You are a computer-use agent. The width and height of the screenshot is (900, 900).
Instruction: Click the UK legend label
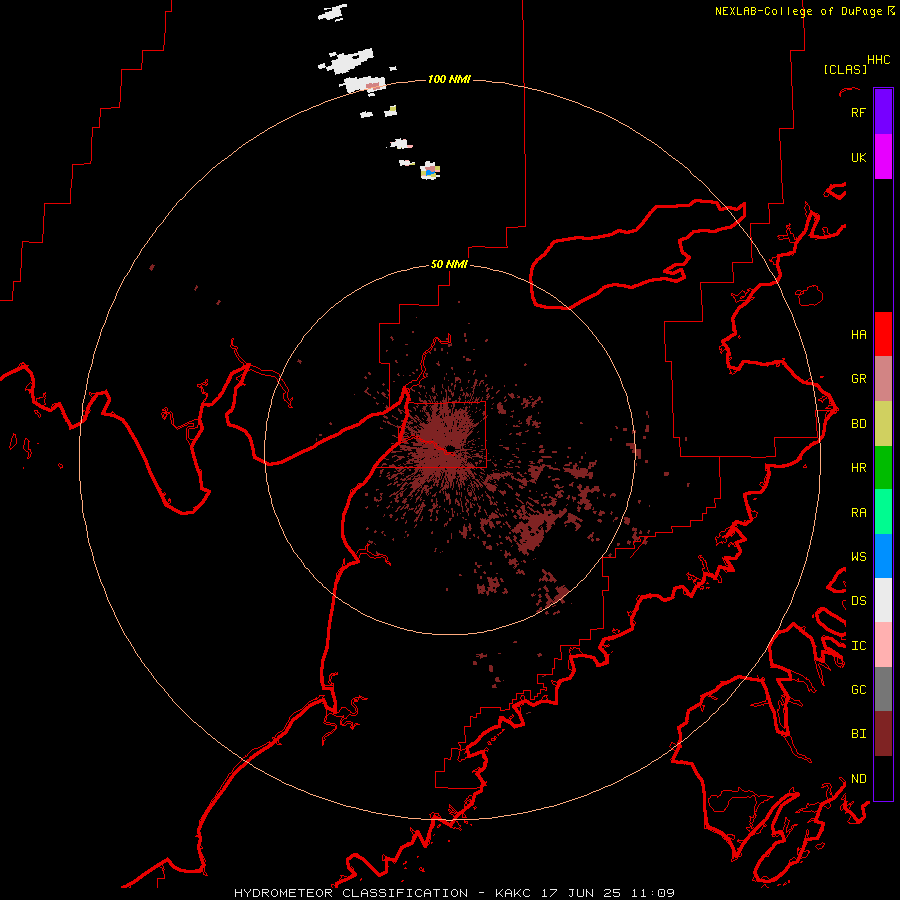pyautogui.click(x=858, y=157)
